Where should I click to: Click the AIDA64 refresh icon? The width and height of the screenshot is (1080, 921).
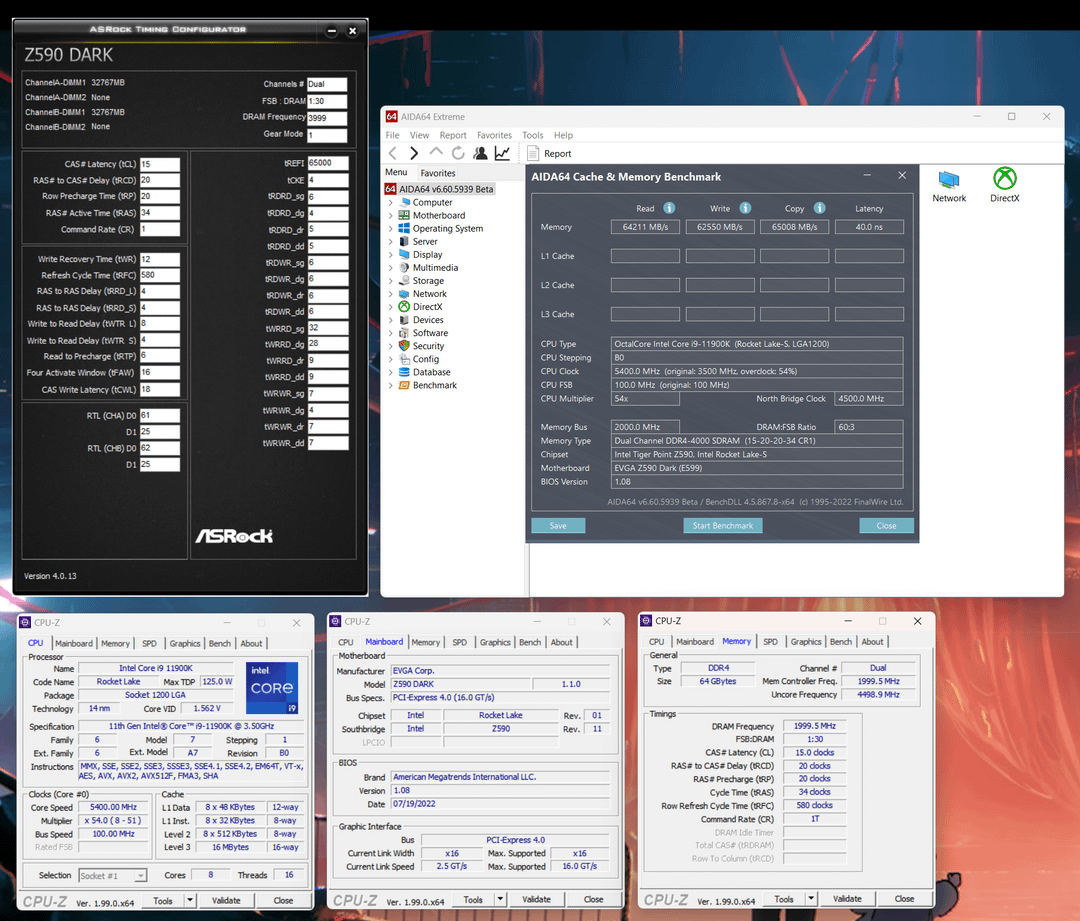(458, 153)
